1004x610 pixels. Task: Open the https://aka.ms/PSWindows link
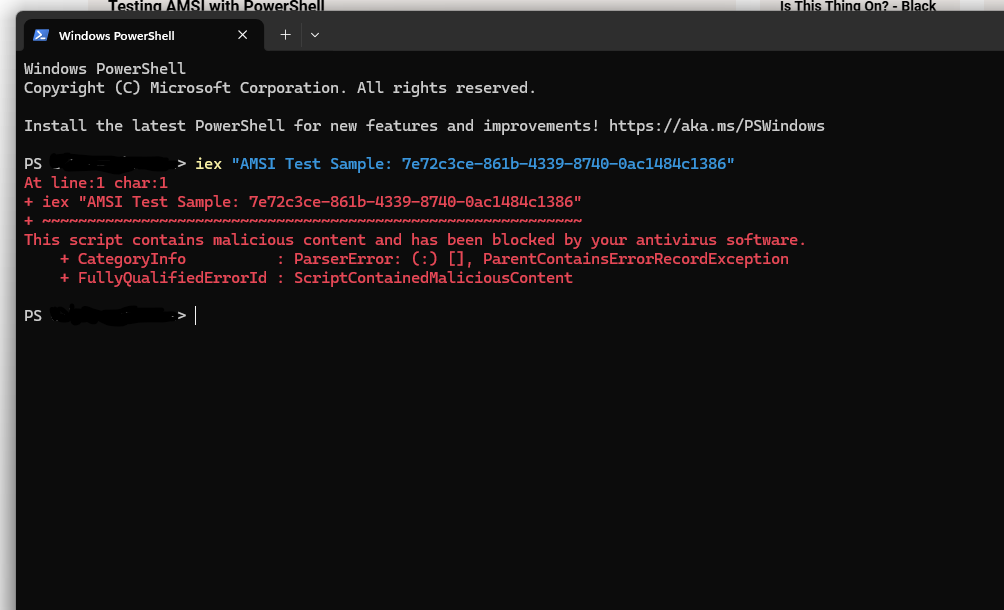click(x=717, y=126)
